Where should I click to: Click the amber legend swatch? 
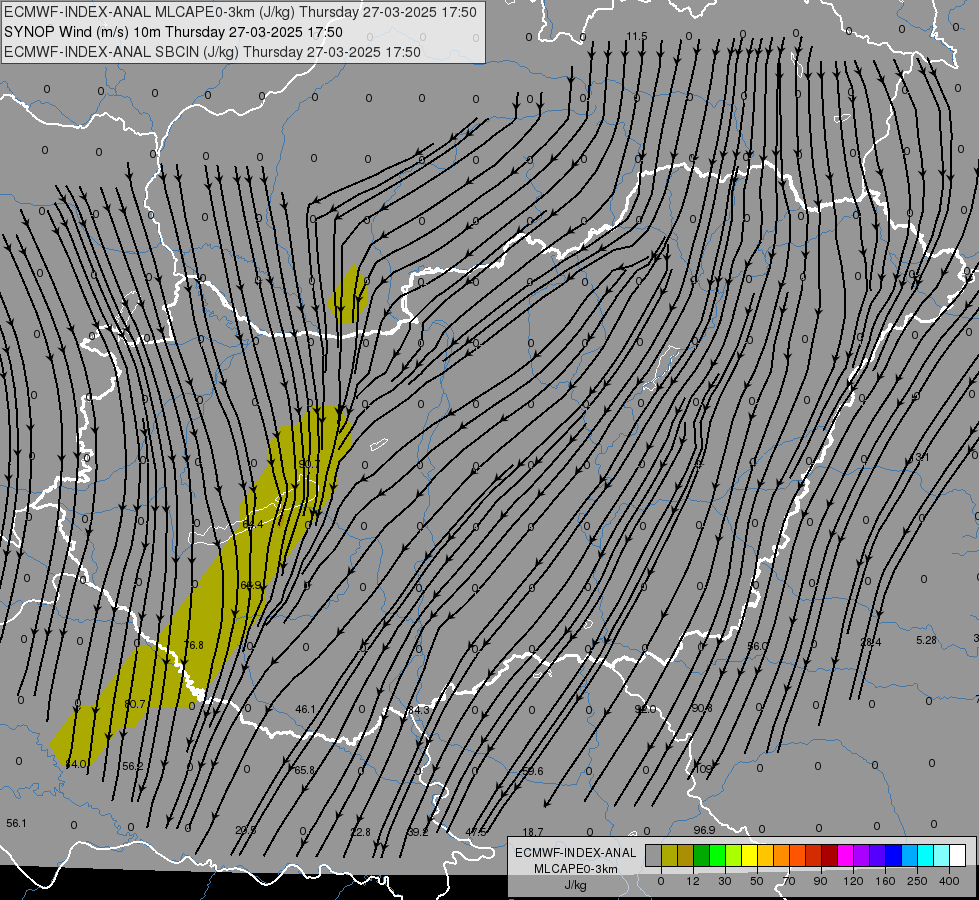tap(765, 856)
